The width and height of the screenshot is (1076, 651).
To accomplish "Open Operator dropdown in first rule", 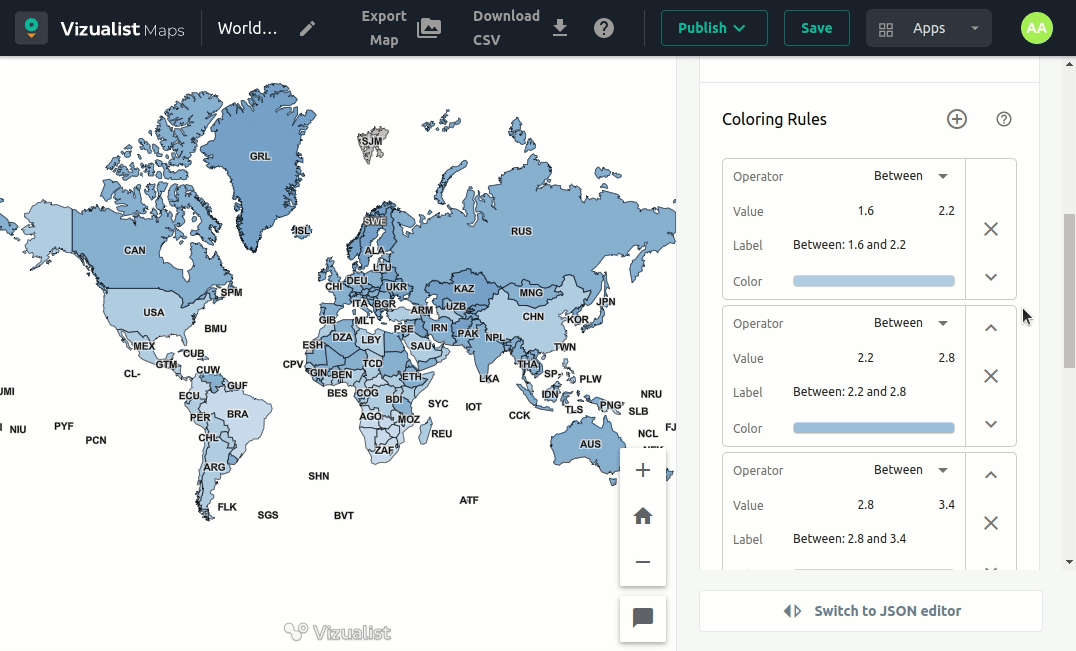I will [x=910, y=176].
